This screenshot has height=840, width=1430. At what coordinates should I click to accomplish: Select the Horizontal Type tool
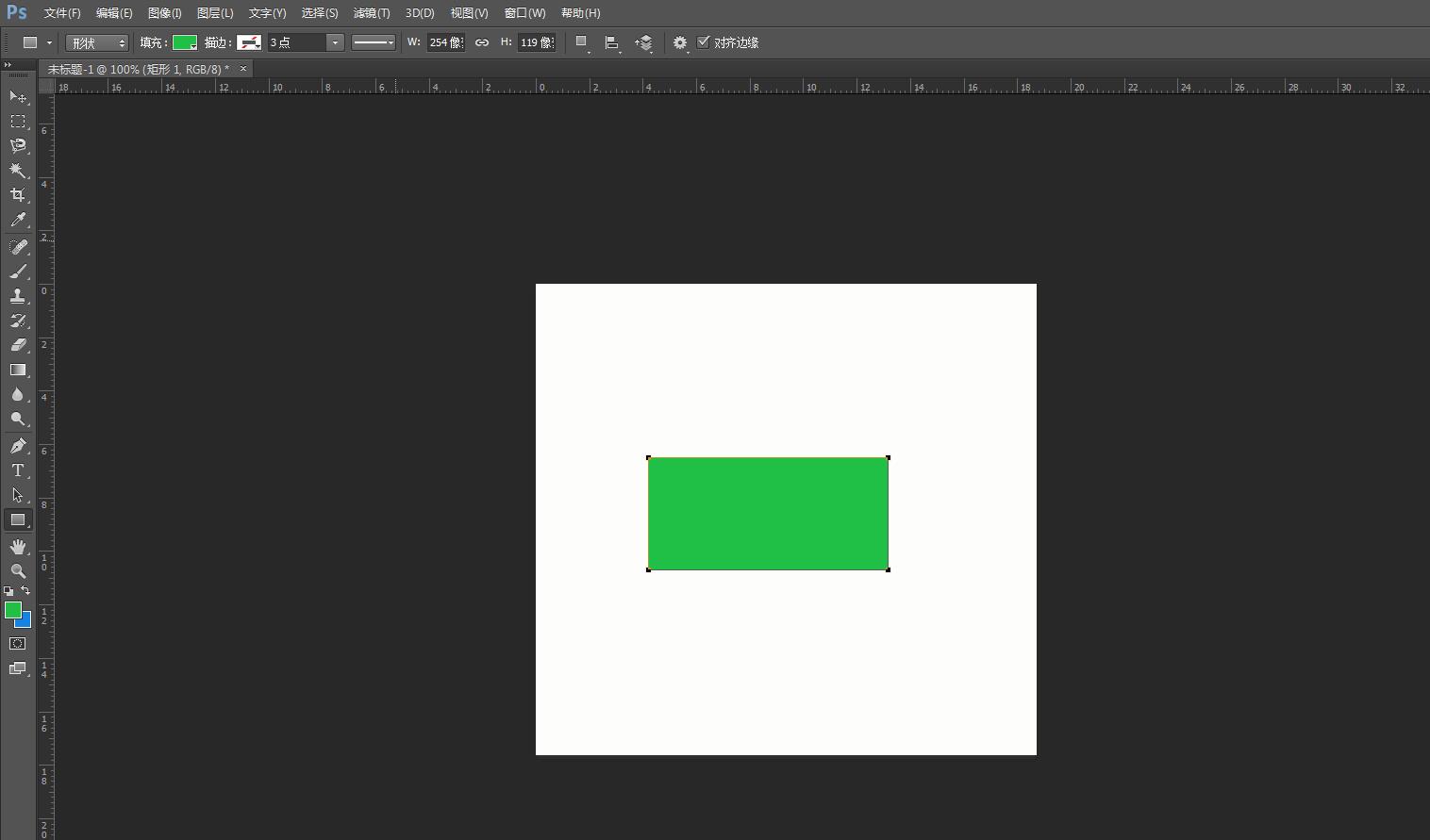17,470
